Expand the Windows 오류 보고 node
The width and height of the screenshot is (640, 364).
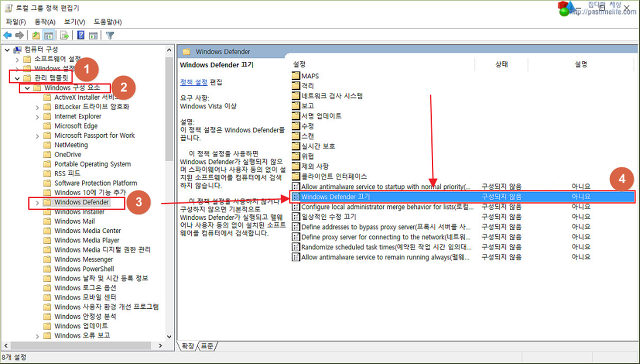pyautogui.click(x=37, y=336)
